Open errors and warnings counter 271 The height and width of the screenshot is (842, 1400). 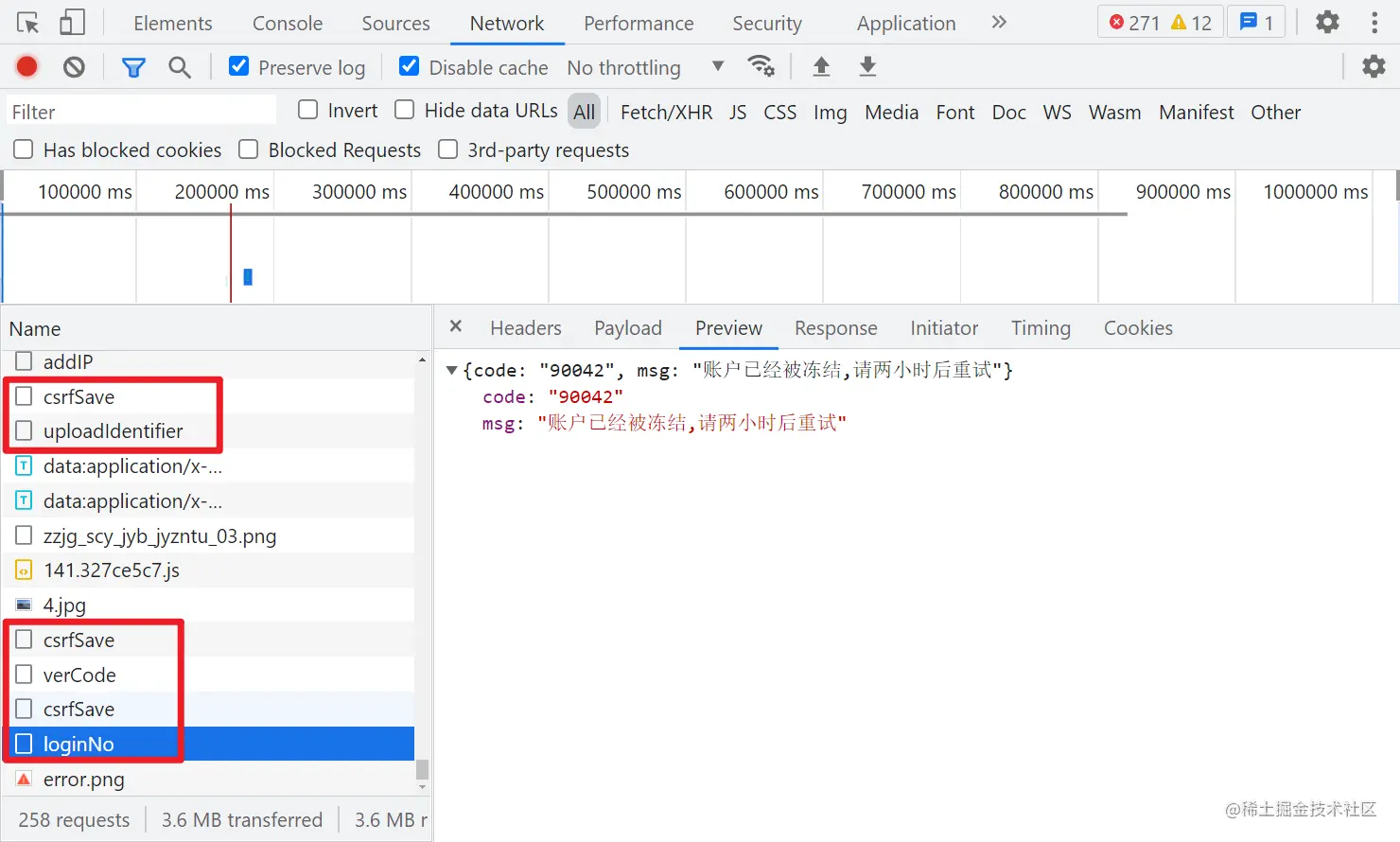pos(1160,22)
